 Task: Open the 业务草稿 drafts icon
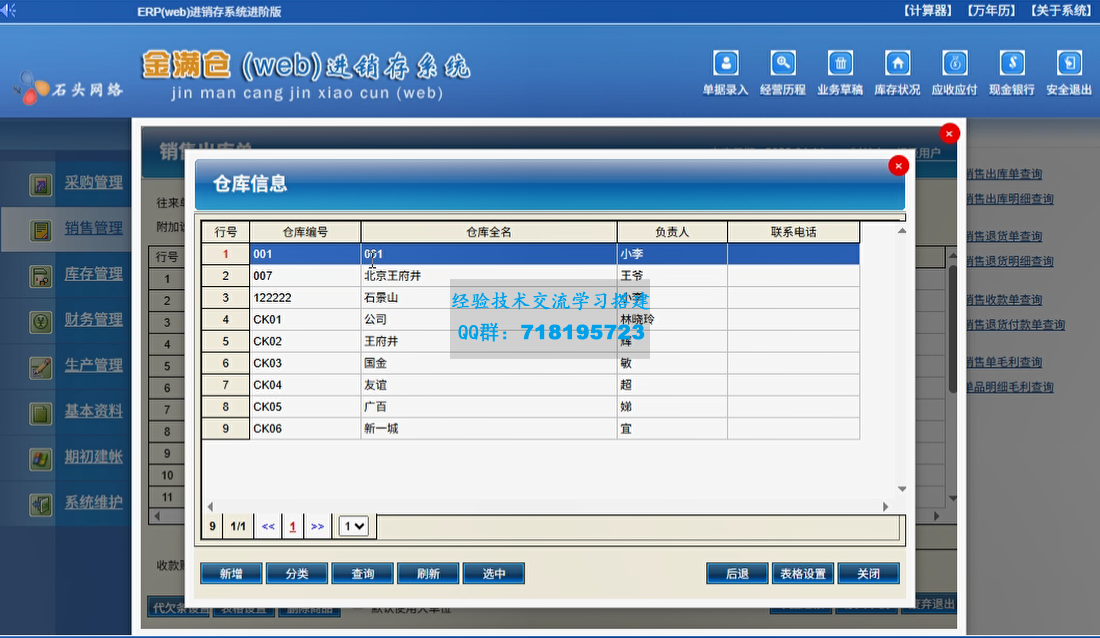click(x=840, y=63)
